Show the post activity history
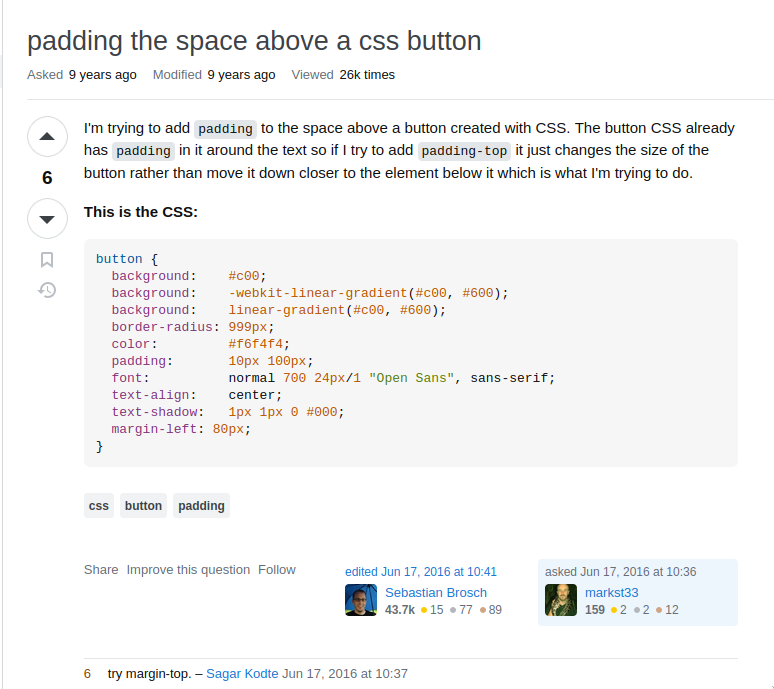This screenshot has height=689, width=774. (x=47, y=290)
